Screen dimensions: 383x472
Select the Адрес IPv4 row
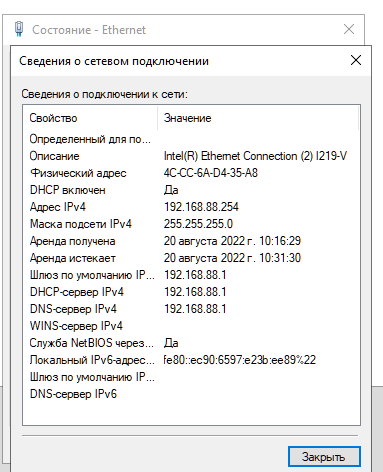tap(191, 207)
